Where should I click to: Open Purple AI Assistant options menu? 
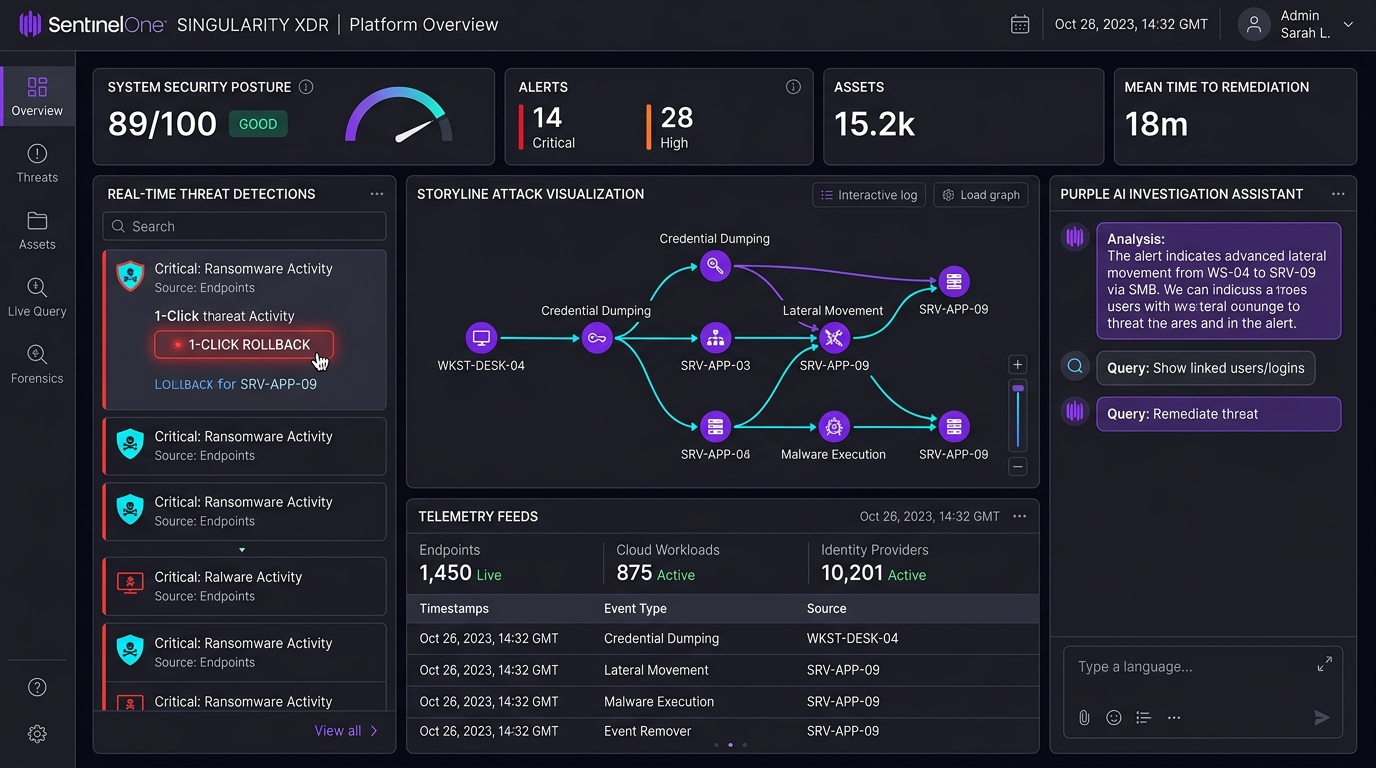1337,194
